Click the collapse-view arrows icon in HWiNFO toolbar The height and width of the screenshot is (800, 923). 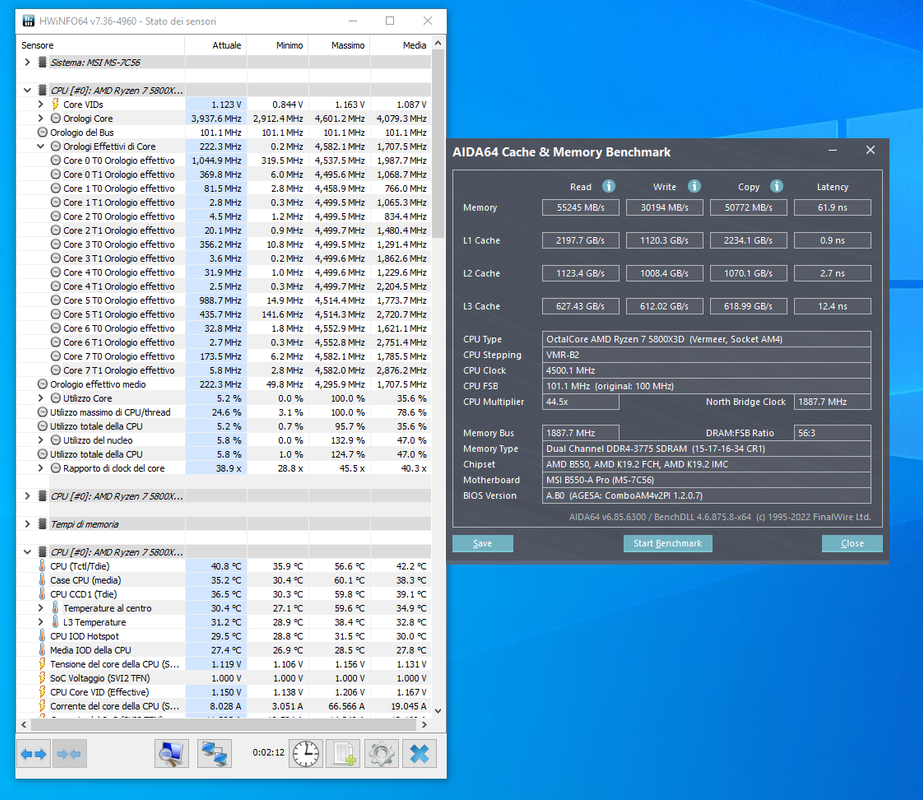tap(69, 753)
